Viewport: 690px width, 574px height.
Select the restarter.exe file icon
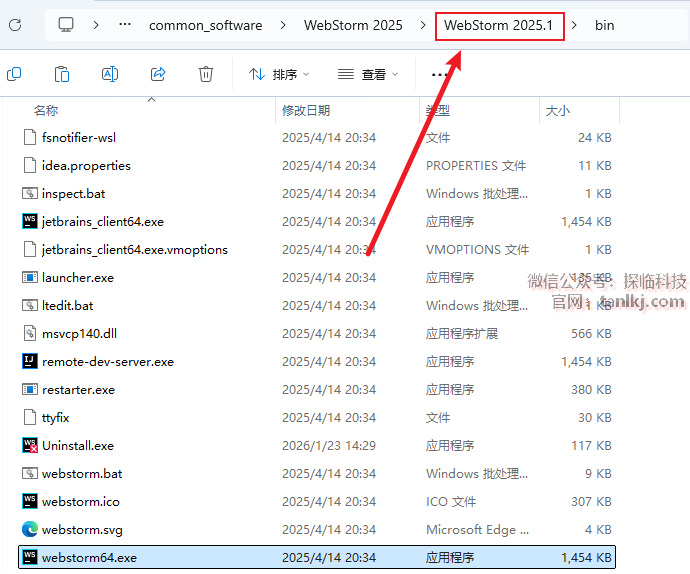coord(30,389)
